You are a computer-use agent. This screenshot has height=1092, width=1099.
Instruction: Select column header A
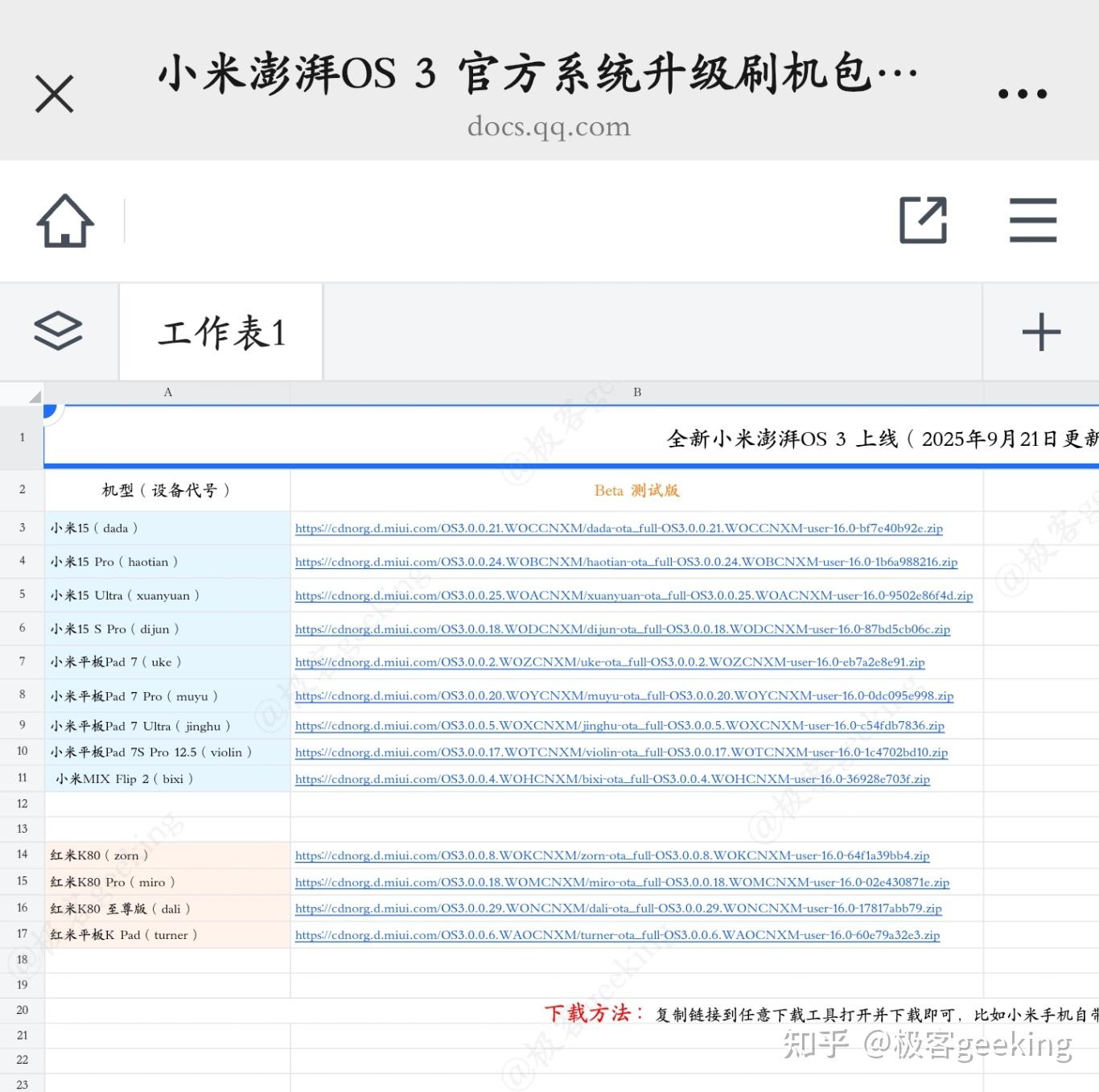tap(167, 392)
